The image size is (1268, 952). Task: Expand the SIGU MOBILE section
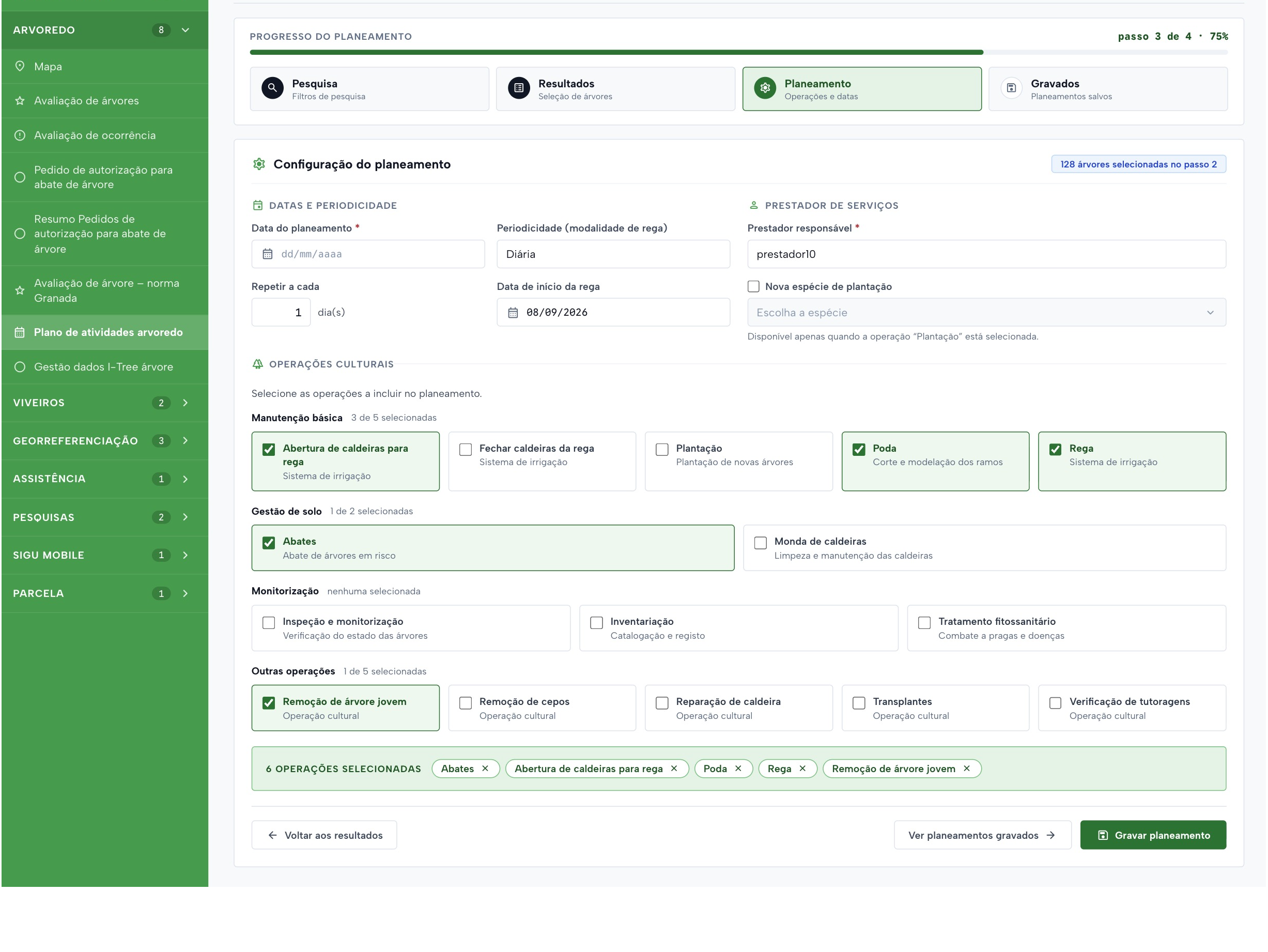tap(104, 555)
